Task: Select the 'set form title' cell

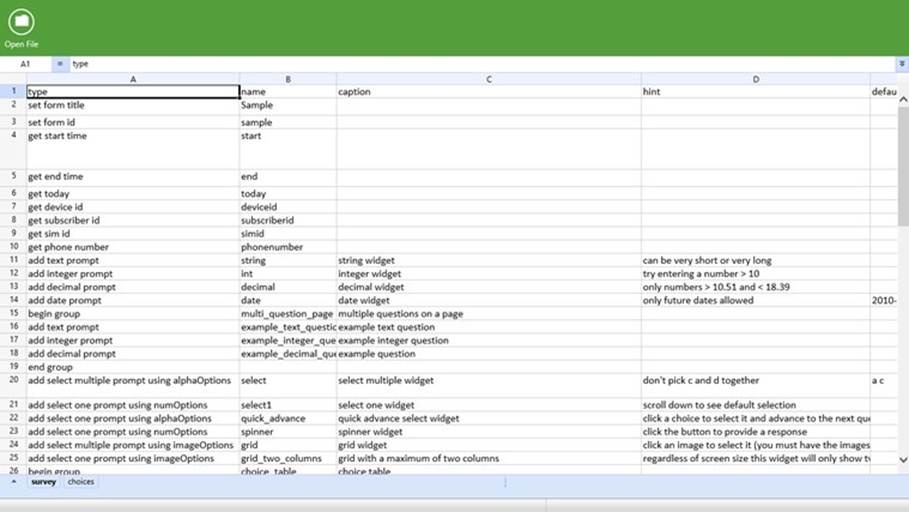Action: pos(133,105)
